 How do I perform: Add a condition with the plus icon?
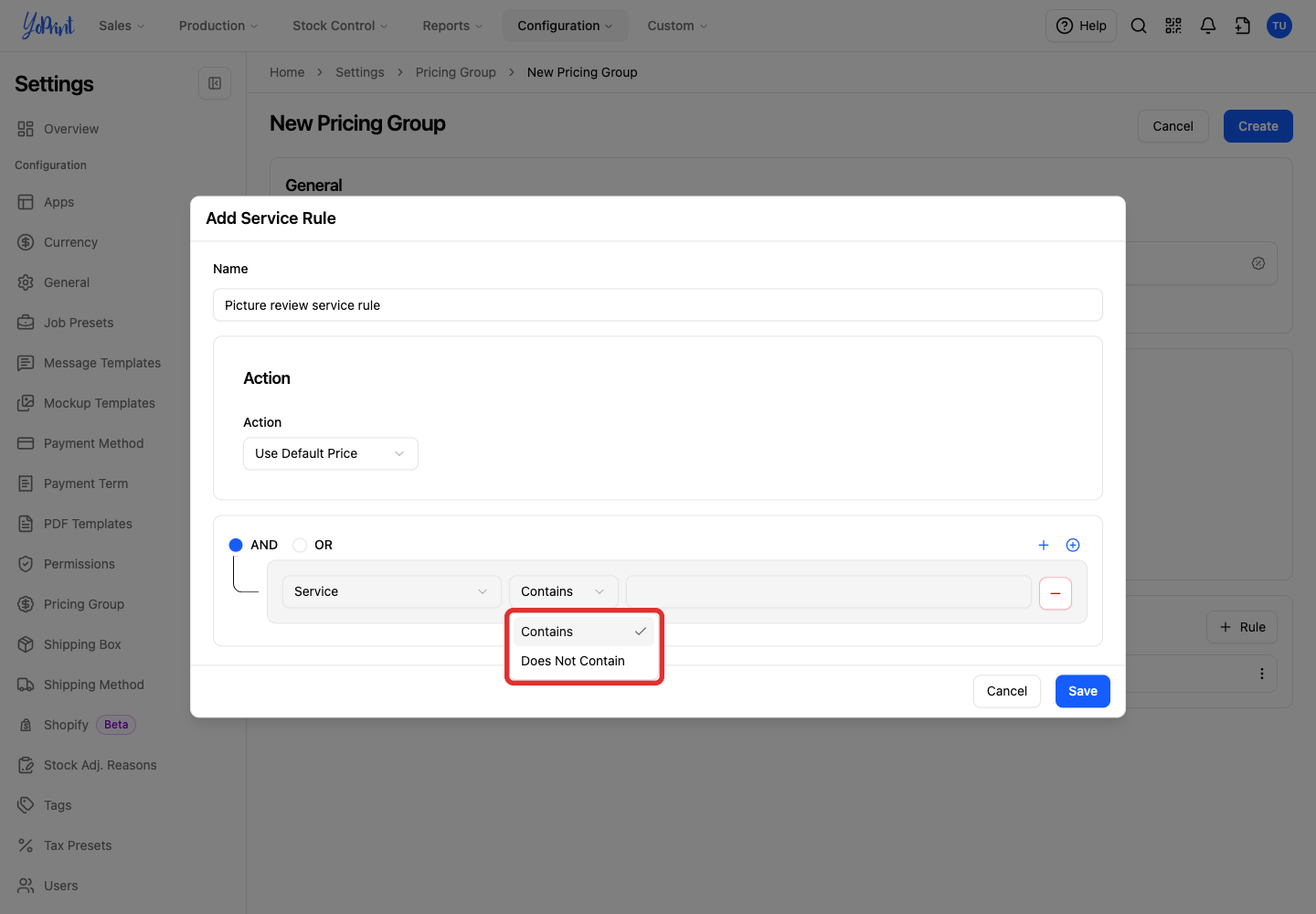pyautogui.click(x=1044, y=545)
